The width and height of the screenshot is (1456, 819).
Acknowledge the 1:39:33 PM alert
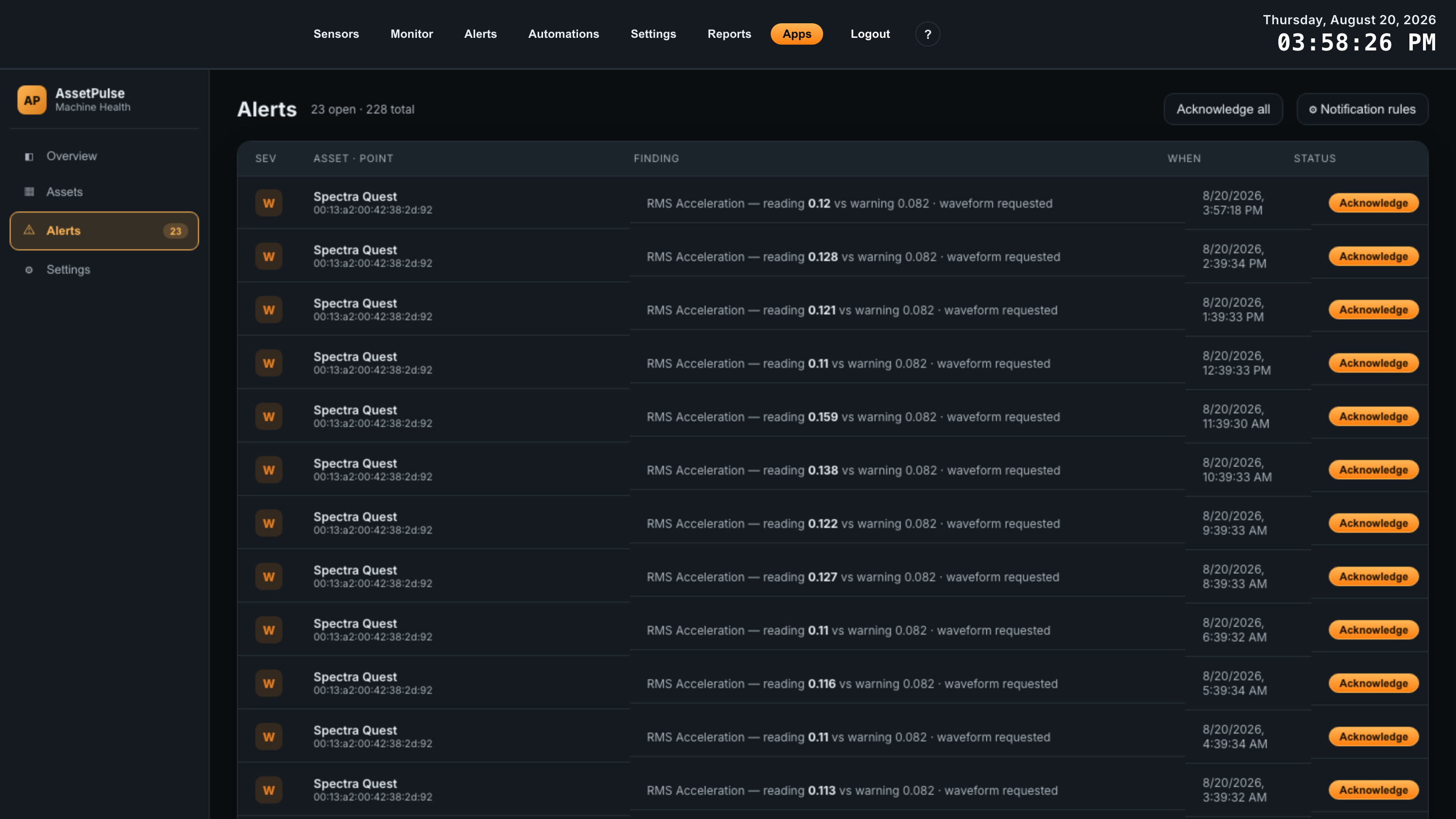click(x=1373, y=310)
